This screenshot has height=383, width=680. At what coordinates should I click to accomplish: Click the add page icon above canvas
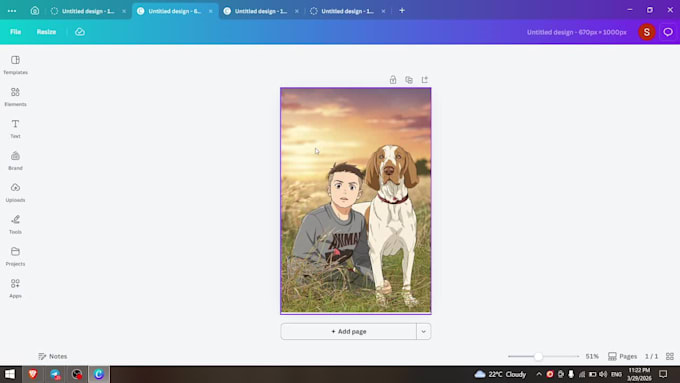tap(425, 80)
